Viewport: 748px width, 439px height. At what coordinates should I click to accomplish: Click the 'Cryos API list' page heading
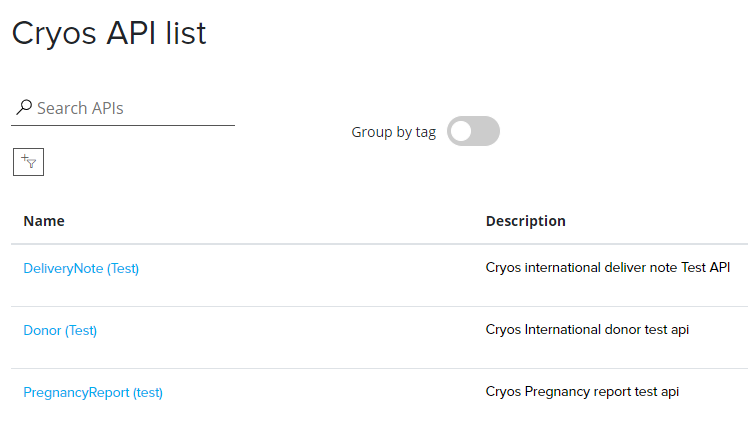(109, 33)
